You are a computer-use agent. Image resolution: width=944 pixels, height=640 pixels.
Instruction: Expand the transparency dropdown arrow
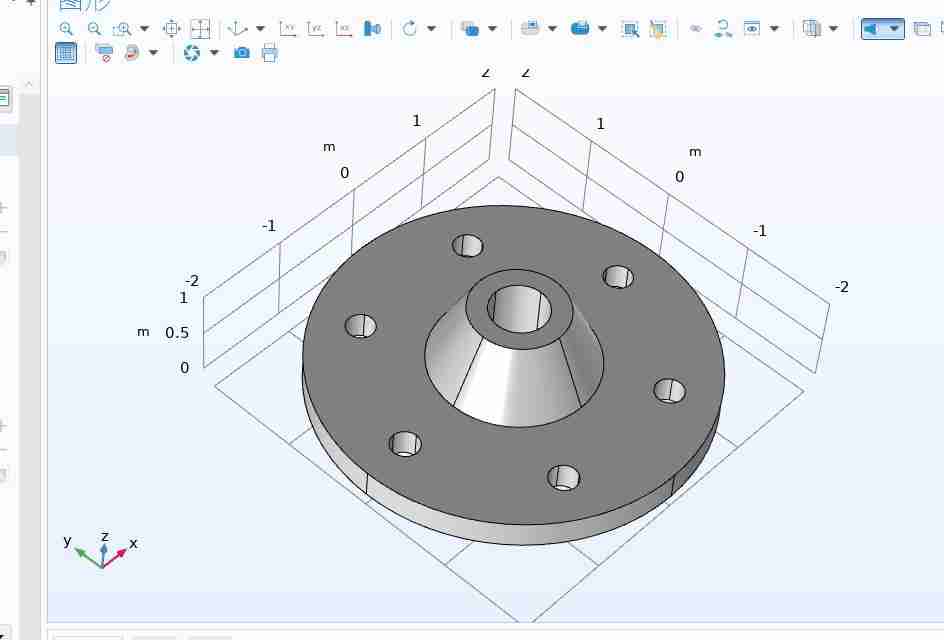492,29
